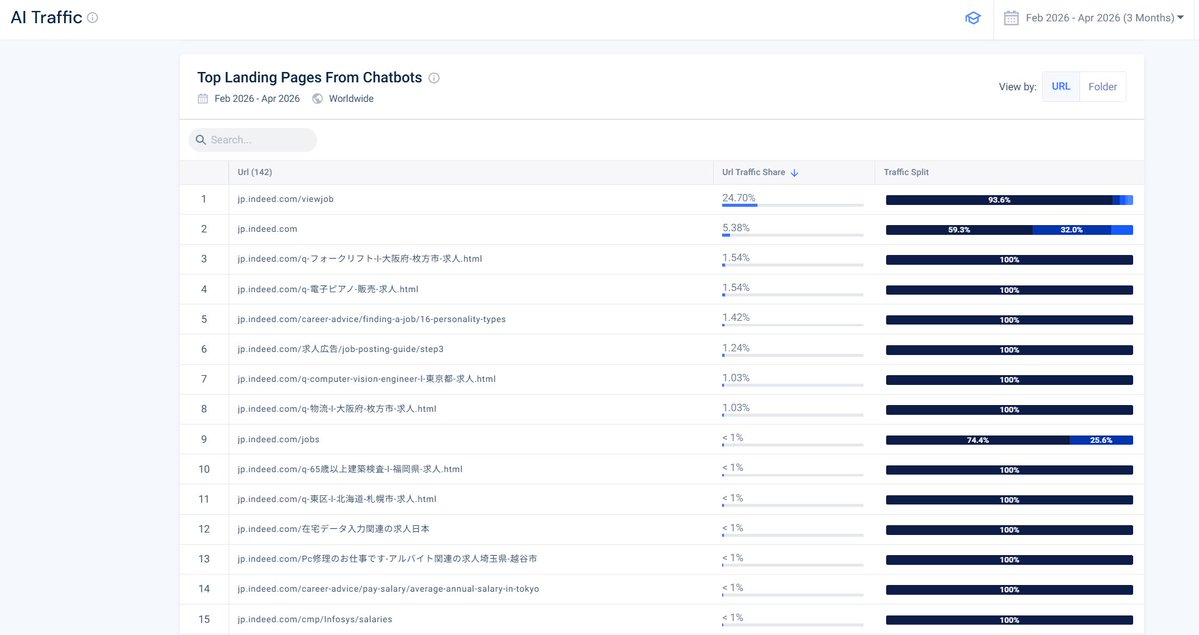This screenshot has height=635, width=1199.
Task: Open jp.indeed.com/viewjob link
Action: [x=285, y=199]
